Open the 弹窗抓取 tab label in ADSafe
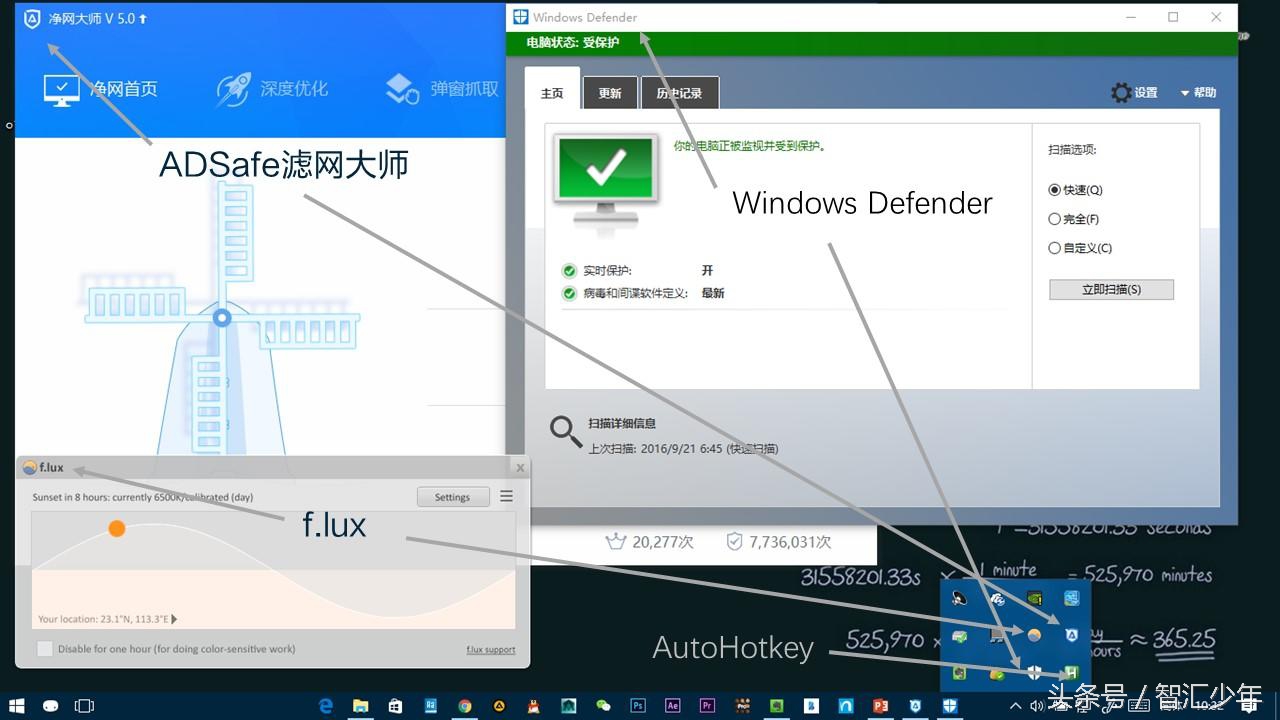This screenshot has width=1280, height=720. 464,89
